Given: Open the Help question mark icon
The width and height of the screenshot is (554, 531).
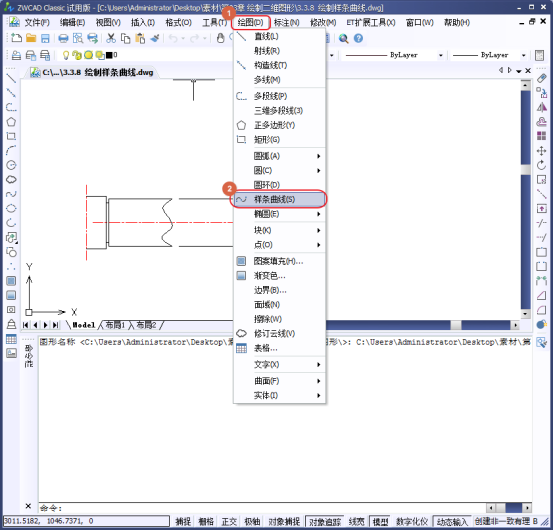Looking at the screenshot, I should click(x=358, y=38).
